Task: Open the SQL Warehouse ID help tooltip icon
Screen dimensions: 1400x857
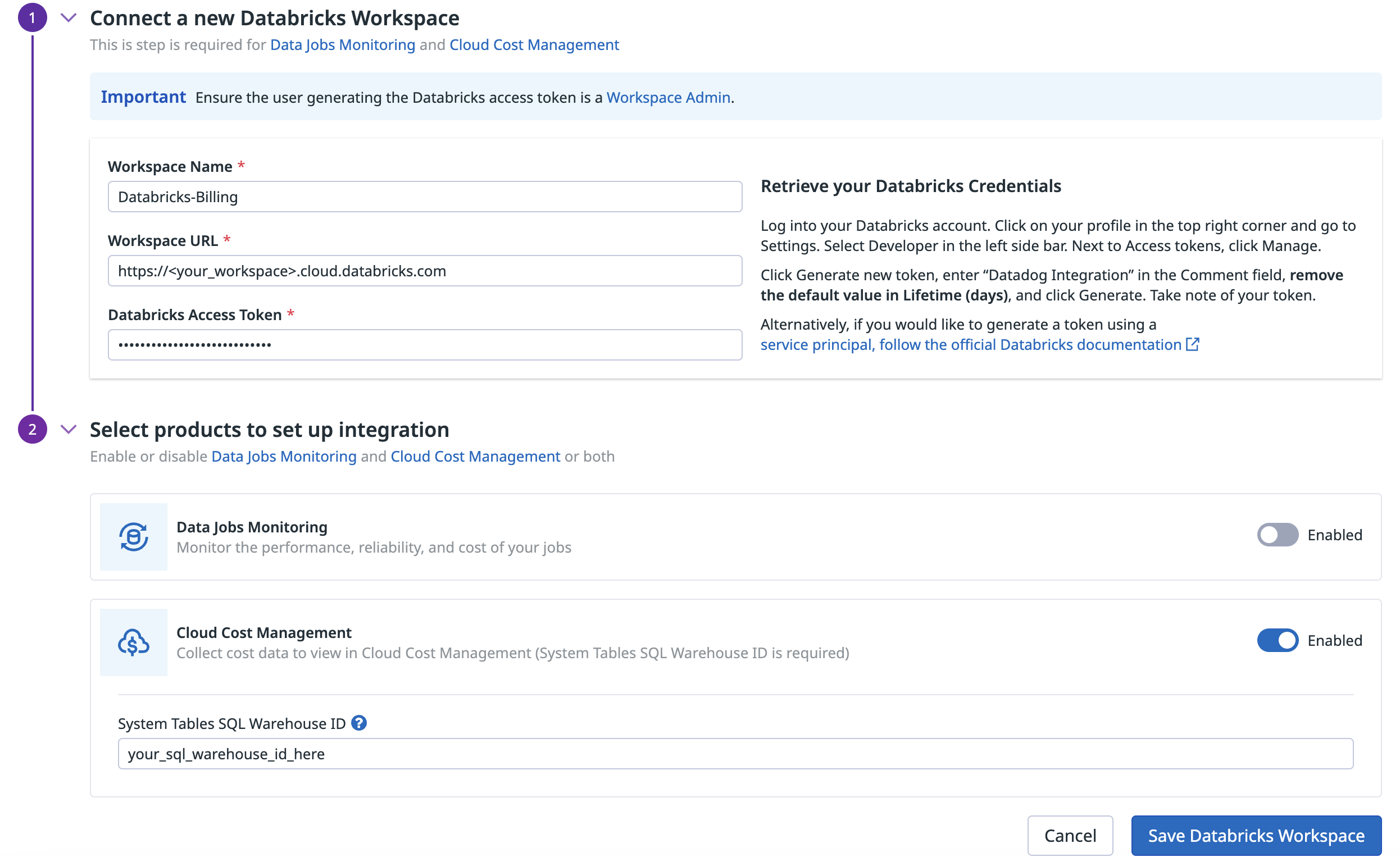Action: tap(359, 723)
